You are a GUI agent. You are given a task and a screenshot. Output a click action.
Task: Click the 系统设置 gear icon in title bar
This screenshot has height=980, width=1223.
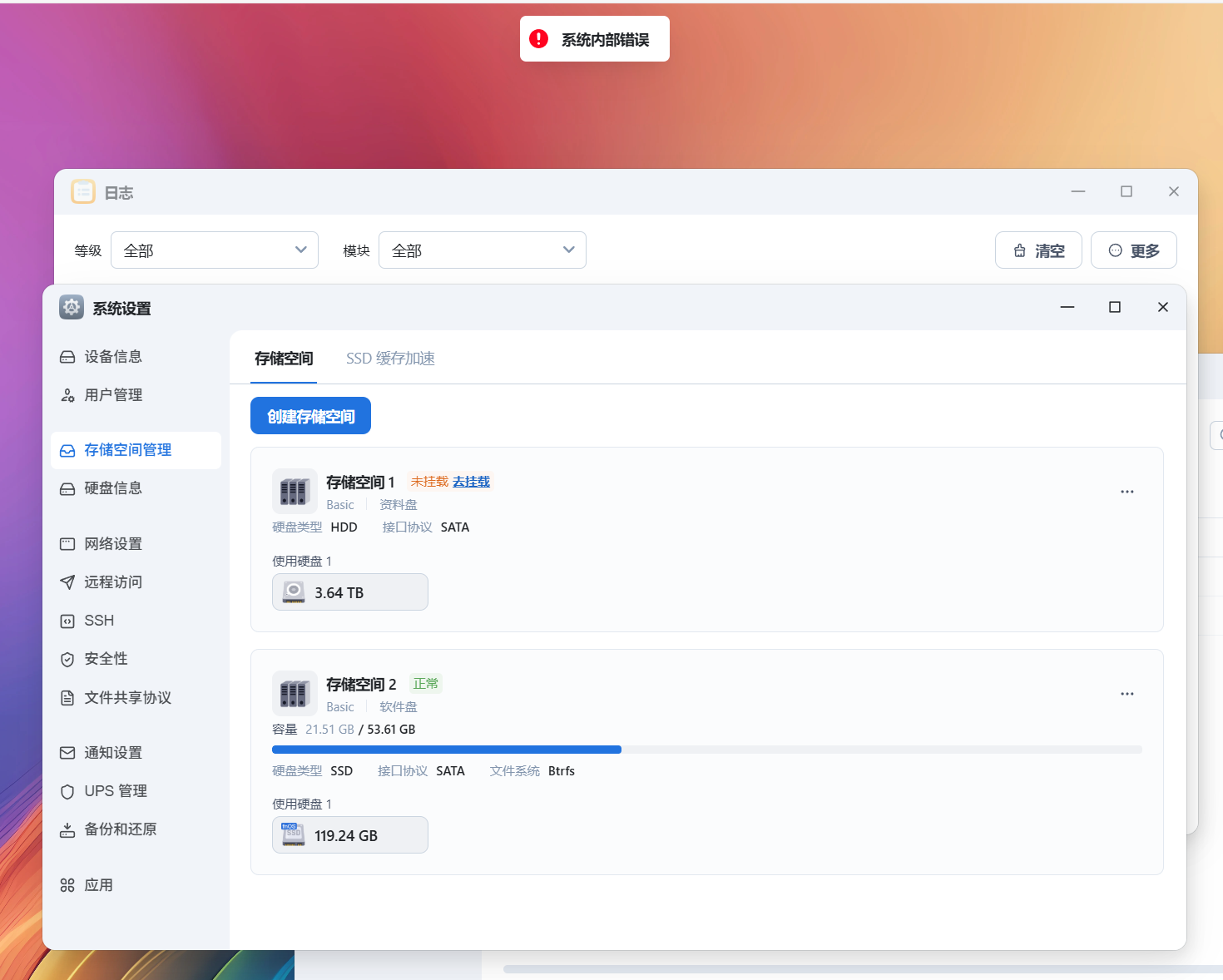pos(72,308)
